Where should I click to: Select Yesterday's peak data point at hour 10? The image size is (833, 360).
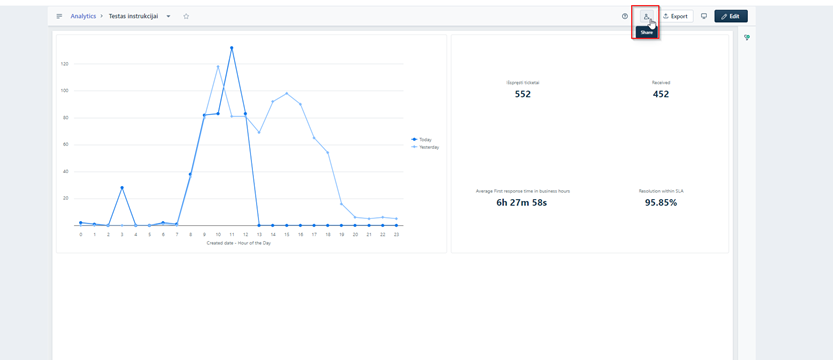(218, 66)
